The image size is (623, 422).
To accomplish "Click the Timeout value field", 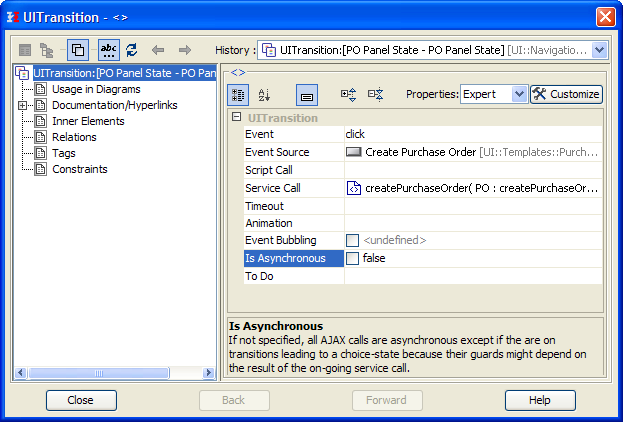I will 472,206.
